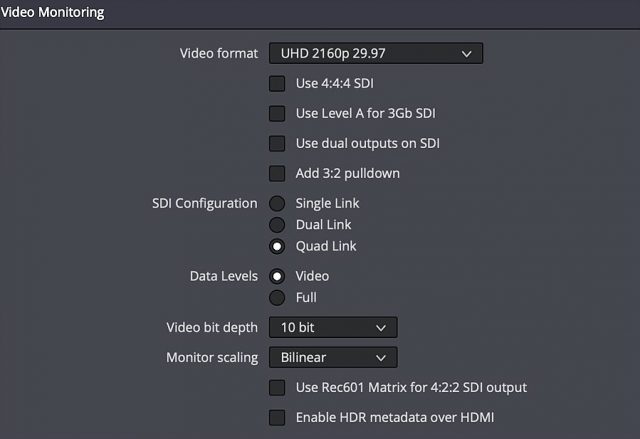
Task: Enable Use 4:4:4 SDI checkbox
Action: 277,83
